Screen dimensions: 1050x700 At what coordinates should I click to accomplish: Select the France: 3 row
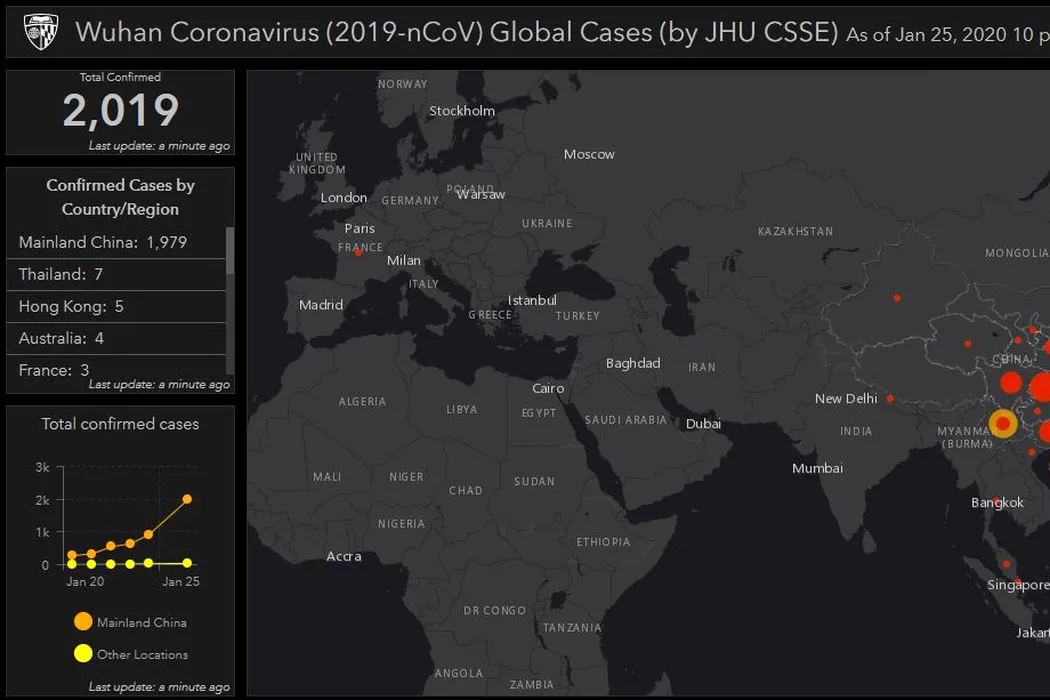(x=117, y=370)
